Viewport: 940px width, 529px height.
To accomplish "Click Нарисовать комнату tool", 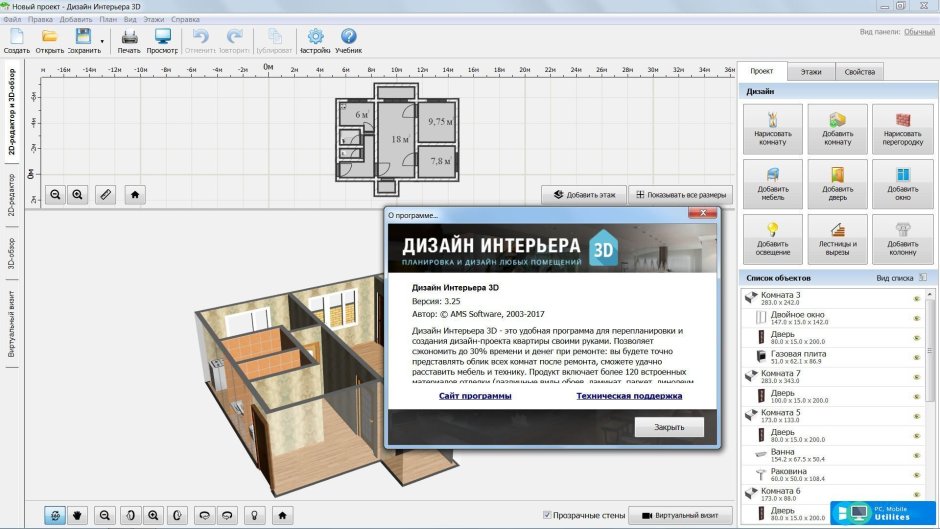I will 773,130.
